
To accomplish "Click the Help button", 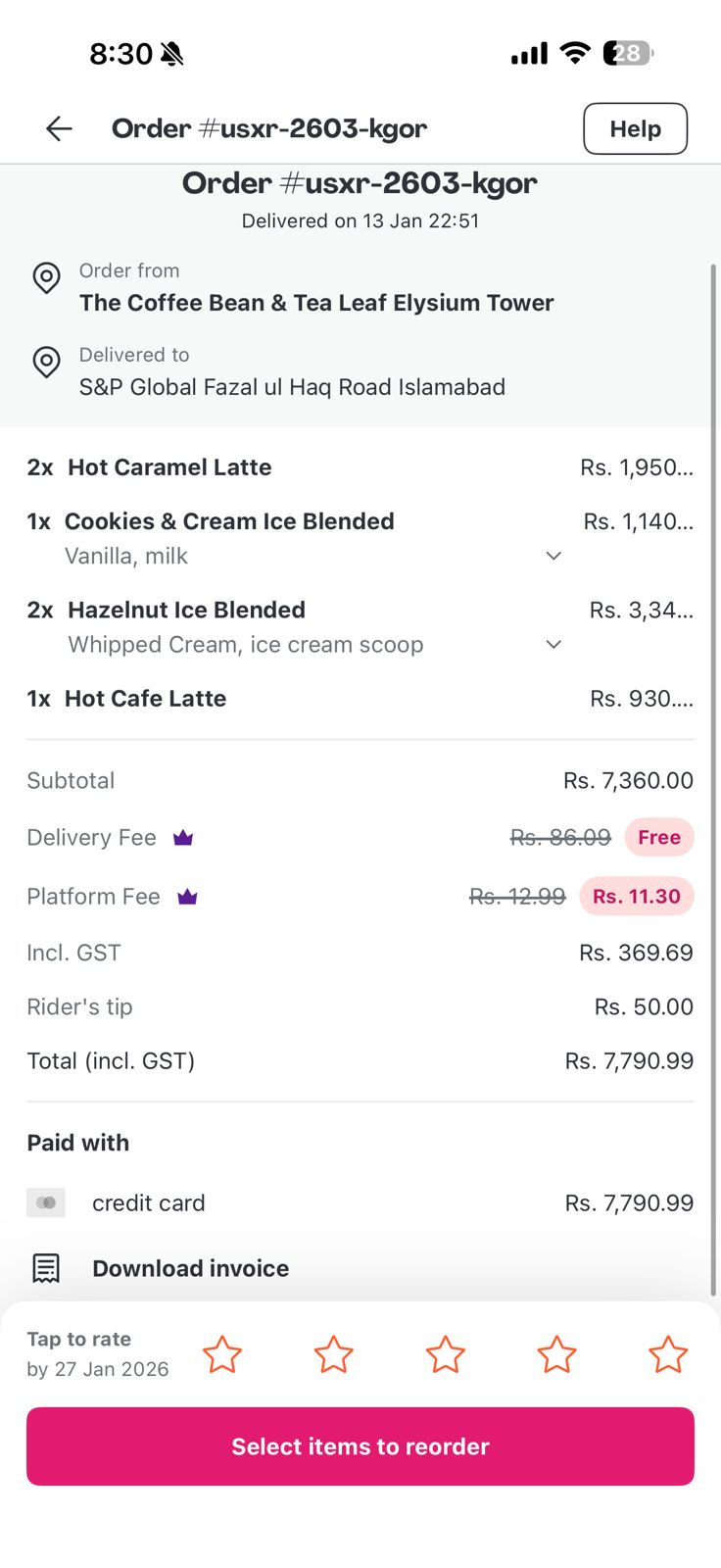I will [635, 128].
